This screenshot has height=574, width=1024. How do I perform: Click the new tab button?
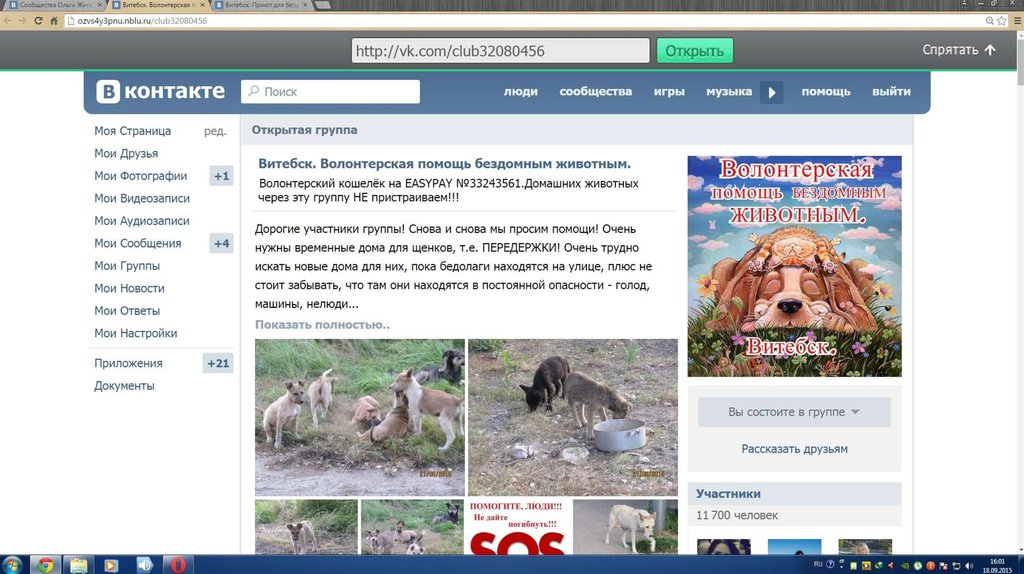coord(323,5)
